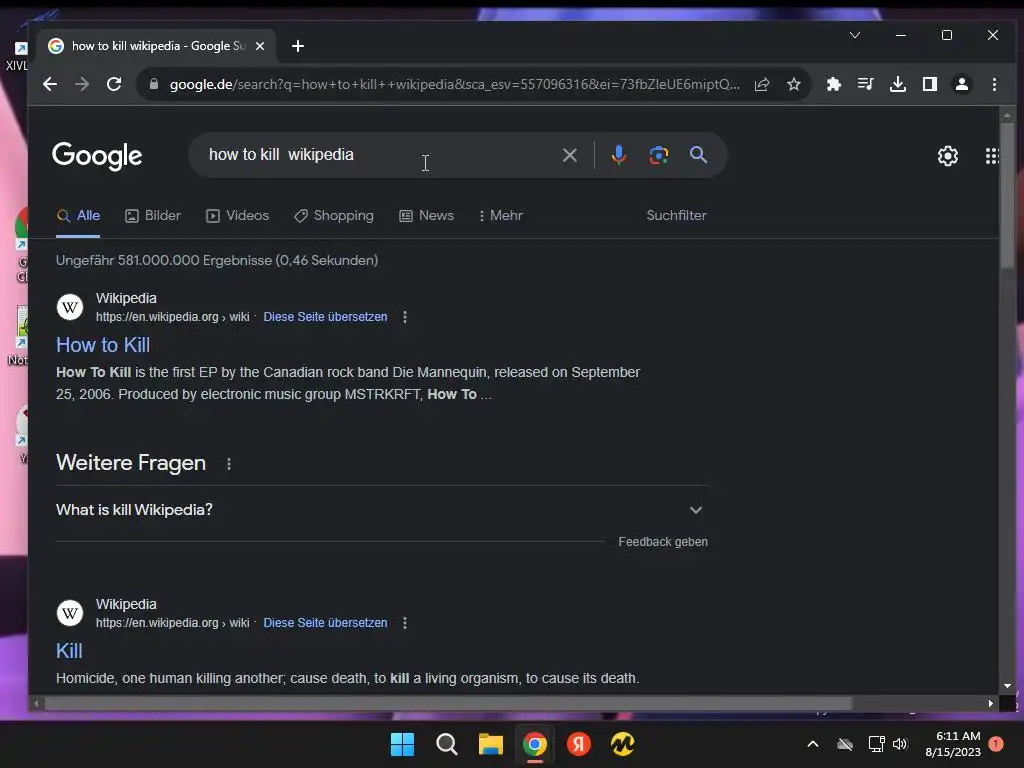1024x768 pixels.
Task: Open a new browser tab
Action: coord(298,46)
